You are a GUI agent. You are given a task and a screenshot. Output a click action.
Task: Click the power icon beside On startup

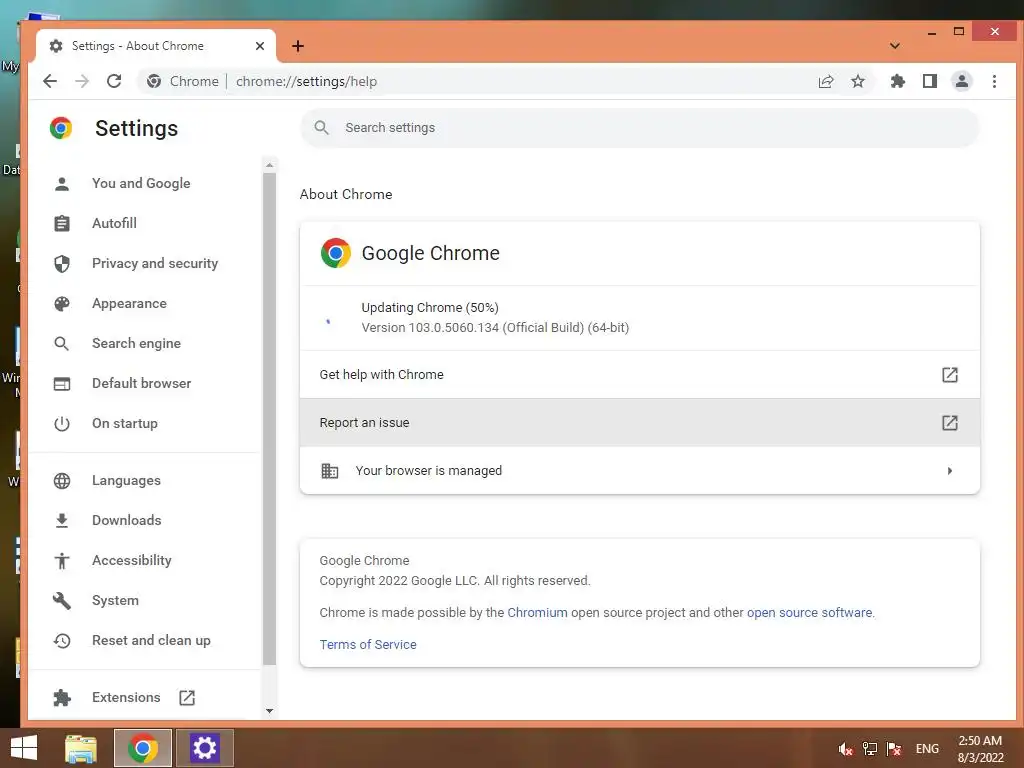click(62, 423)
